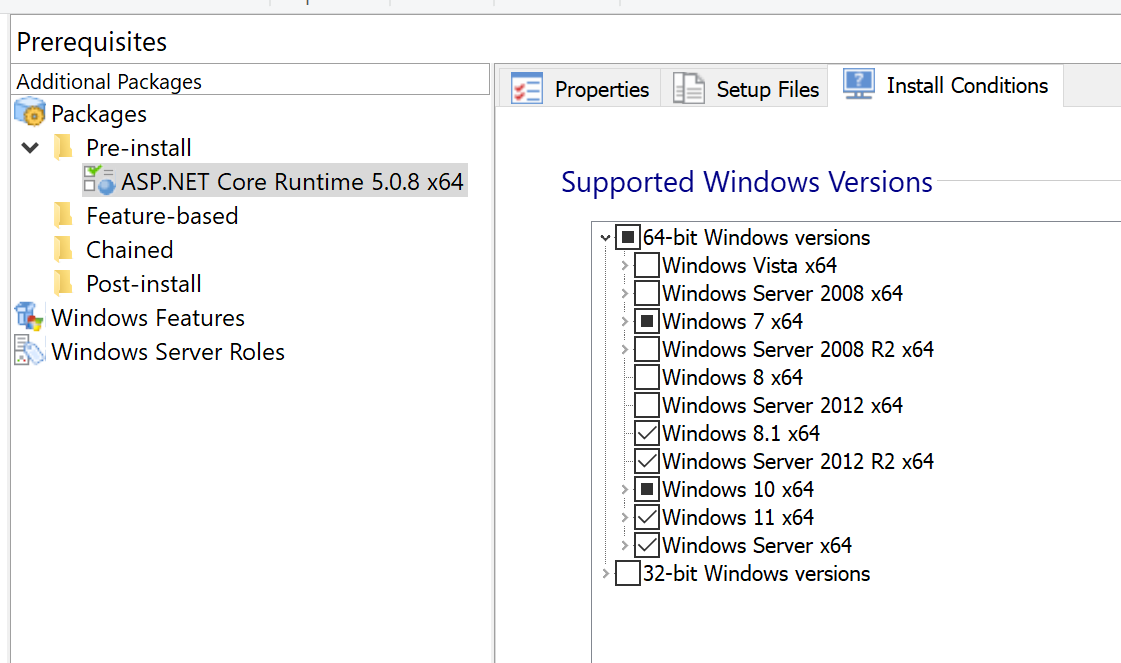Image resolution: width=1121 pixels, height=663 pixels.
Task: Open the Windows Server Roles label
Action: 168,351
